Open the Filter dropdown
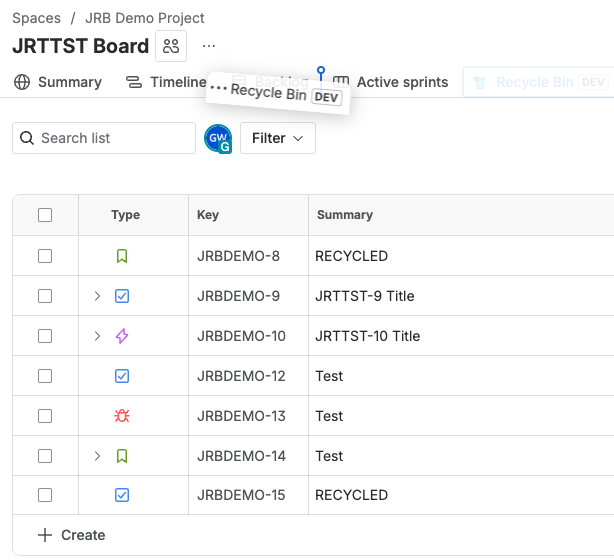This screenshot has height=560, width=614. (x=278, y=138)
